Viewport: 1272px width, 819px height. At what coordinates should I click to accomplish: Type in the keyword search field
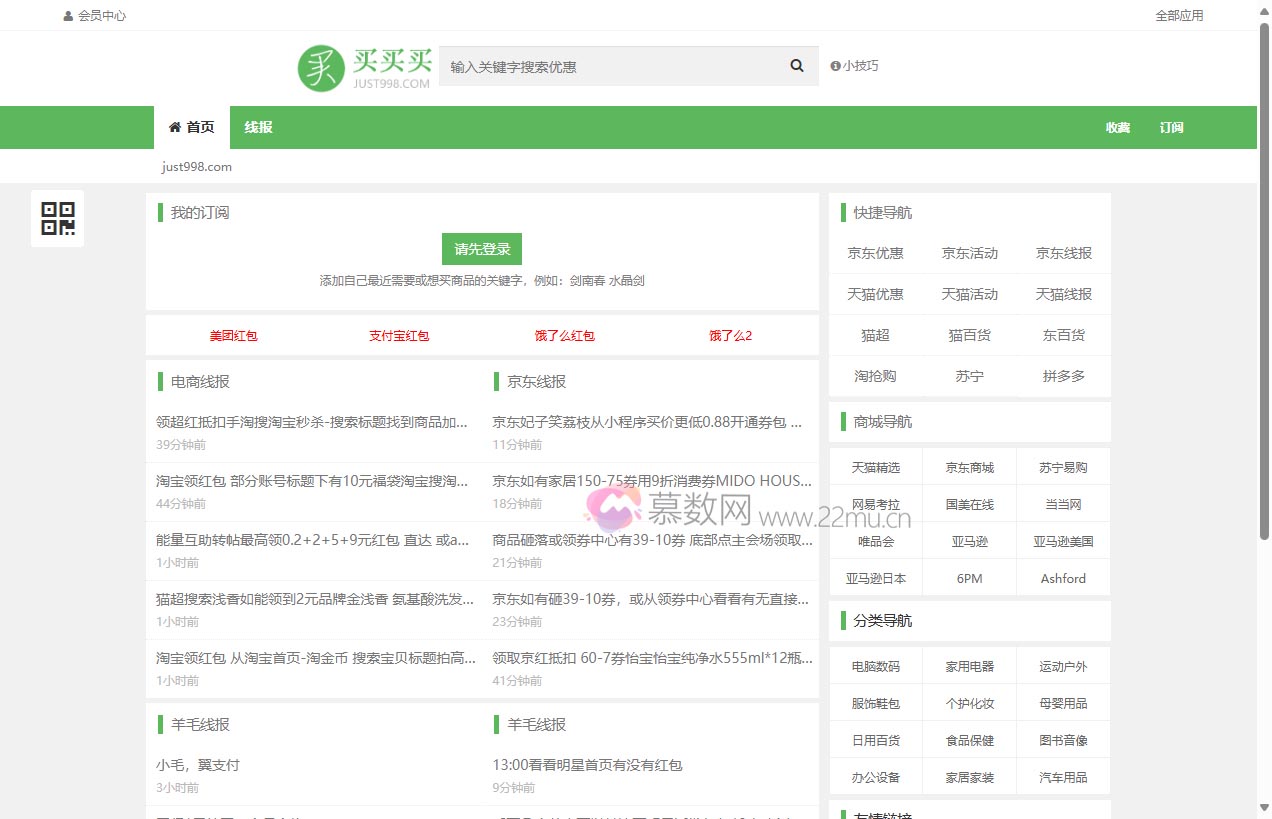point(610,67)
